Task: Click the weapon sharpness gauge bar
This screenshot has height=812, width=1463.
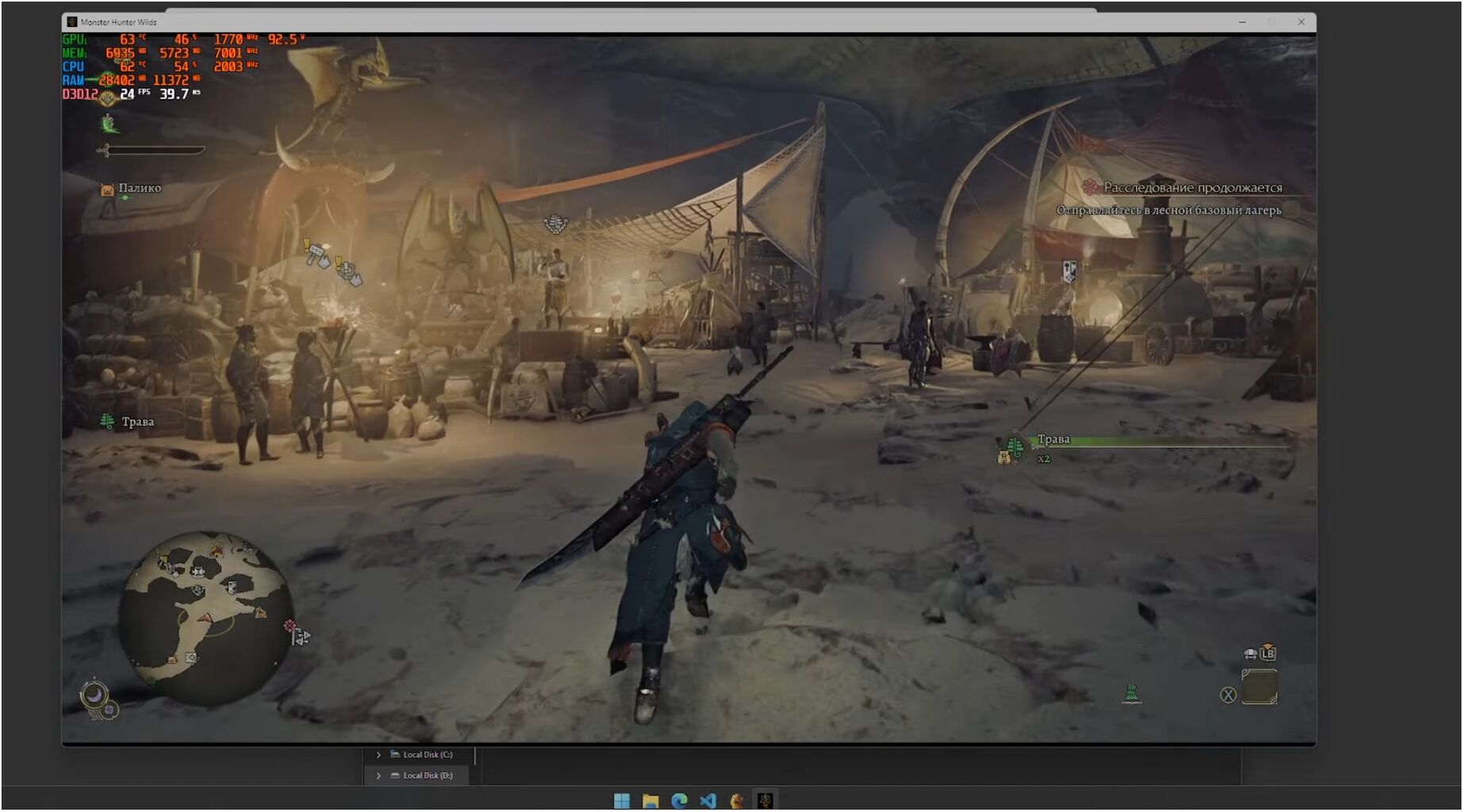Action: coord(151,149)
